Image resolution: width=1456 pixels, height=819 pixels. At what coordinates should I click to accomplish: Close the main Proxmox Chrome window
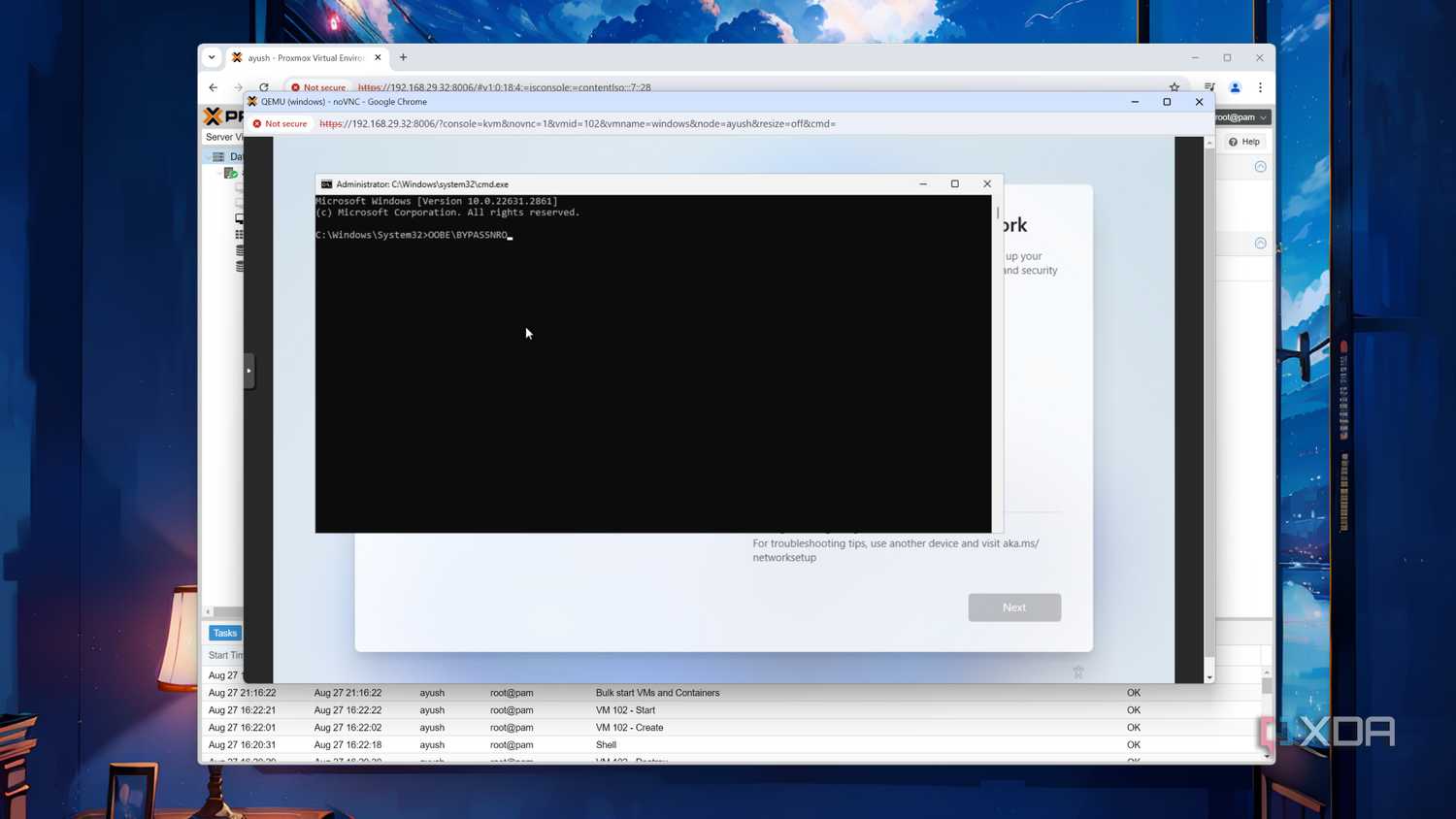pos(1259,58)
